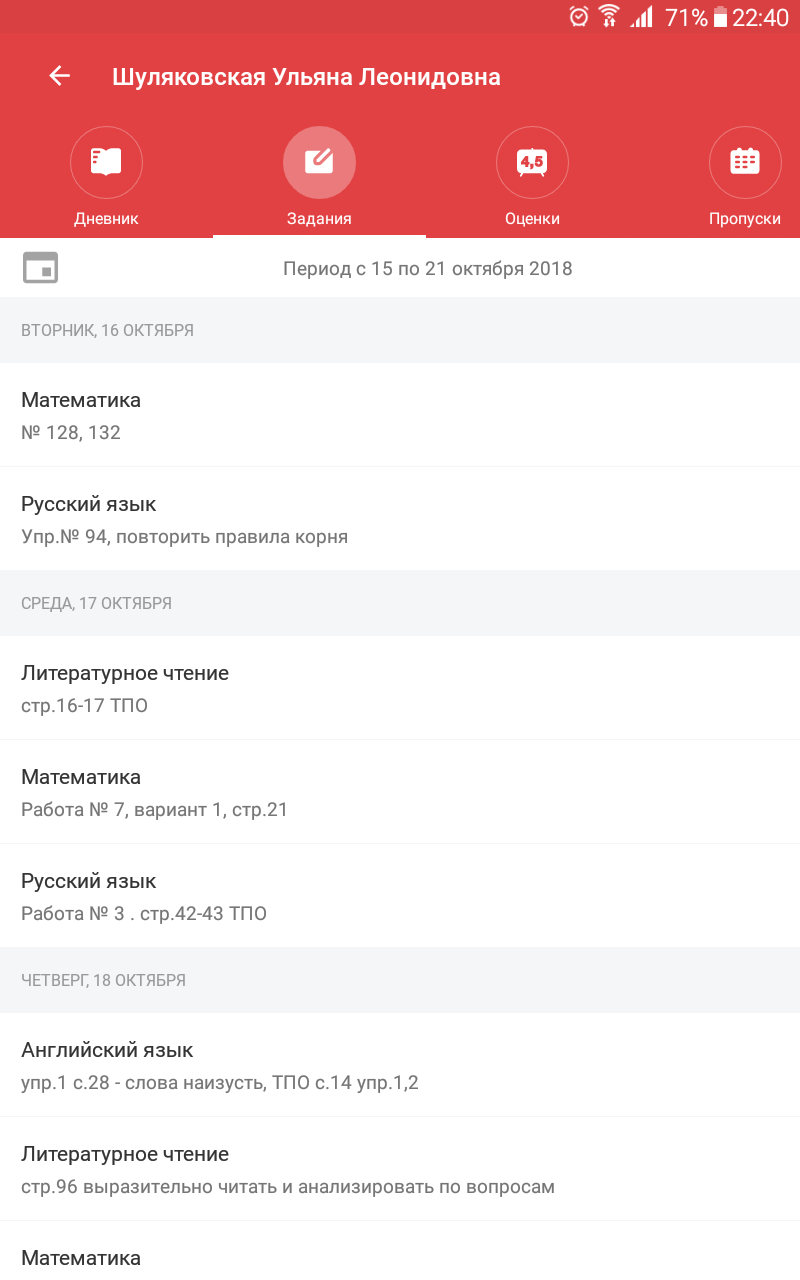This screenshot has width=800, height=1280.
Task: Open Английский язык упр.1 с.28 task
Action: (400, 1065)
